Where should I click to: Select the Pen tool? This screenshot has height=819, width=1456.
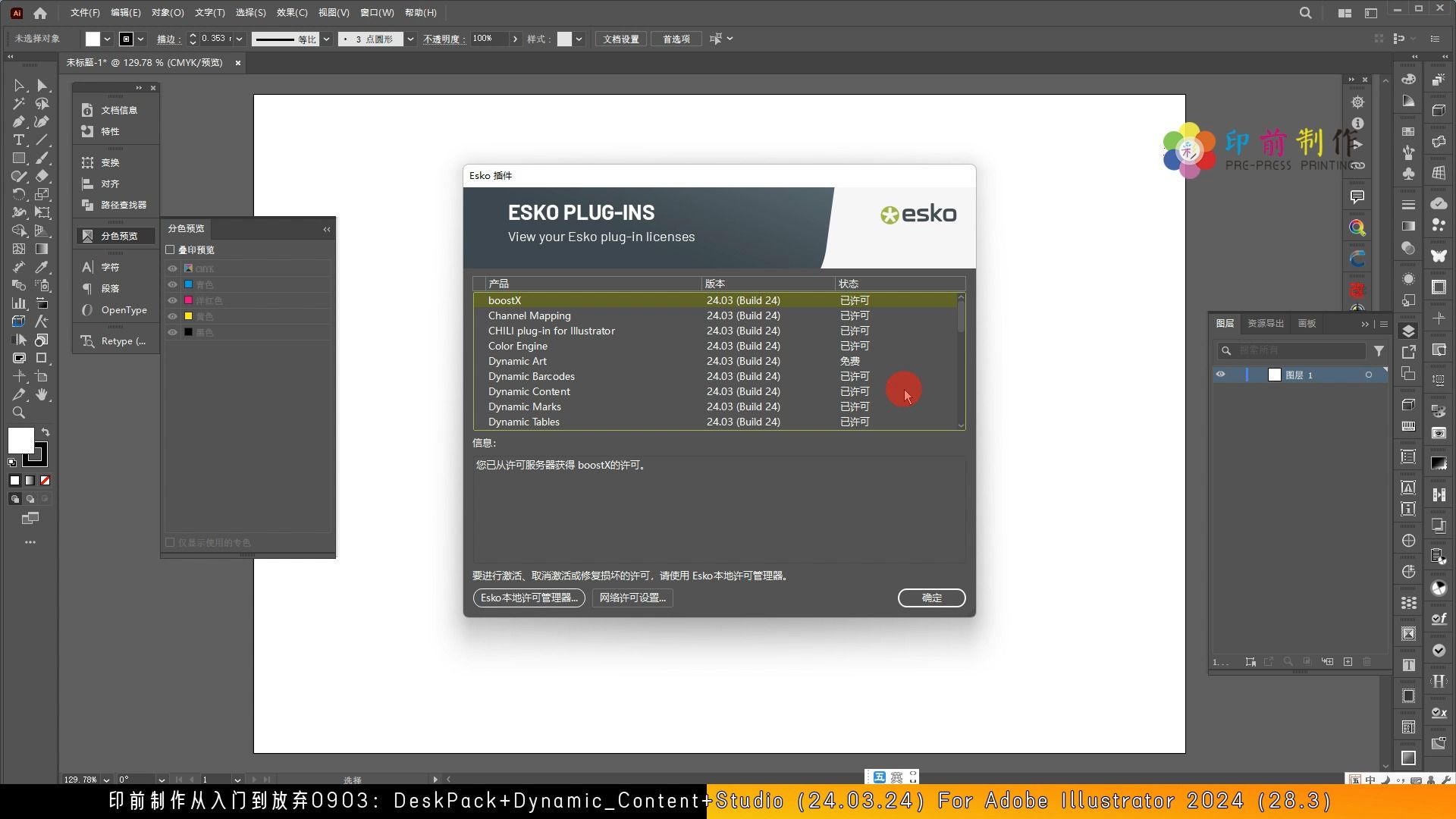[x=19, y=122]
